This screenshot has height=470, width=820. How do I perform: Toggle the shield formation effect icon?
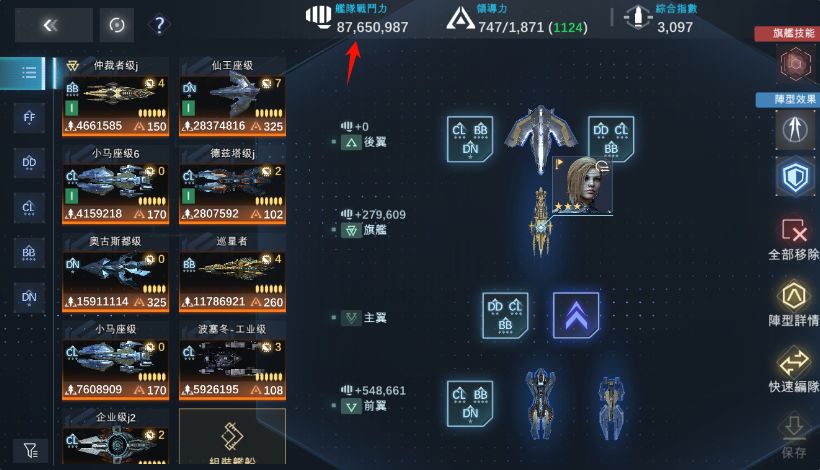(795, 176)
